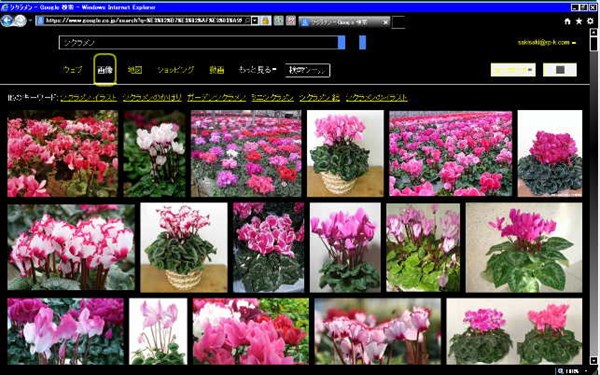Open thumbnail of red-white bicolor cyclamen in basket
This screenshot has height=375, width=600.
click(184, 247)
